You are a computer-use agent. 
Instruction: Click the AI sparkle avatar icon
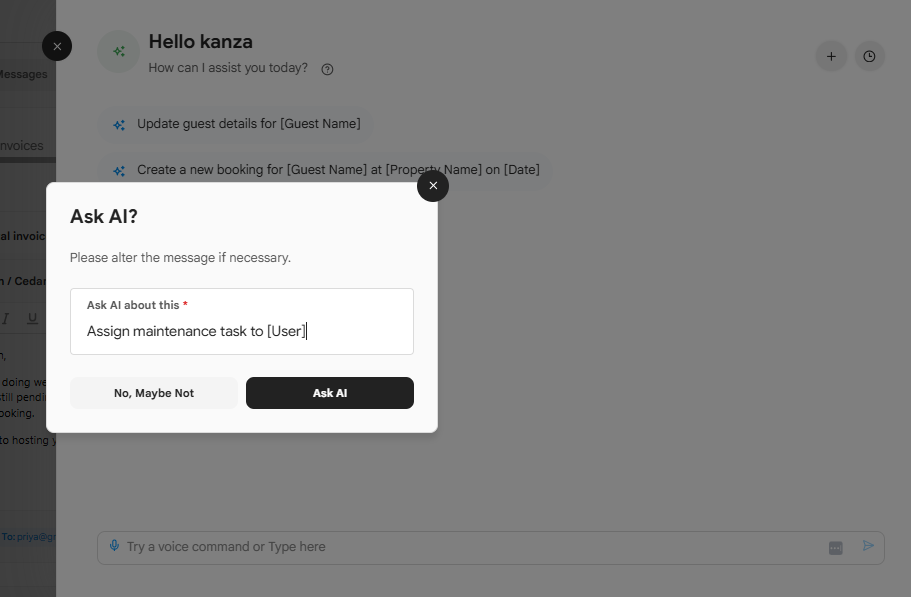119,52
